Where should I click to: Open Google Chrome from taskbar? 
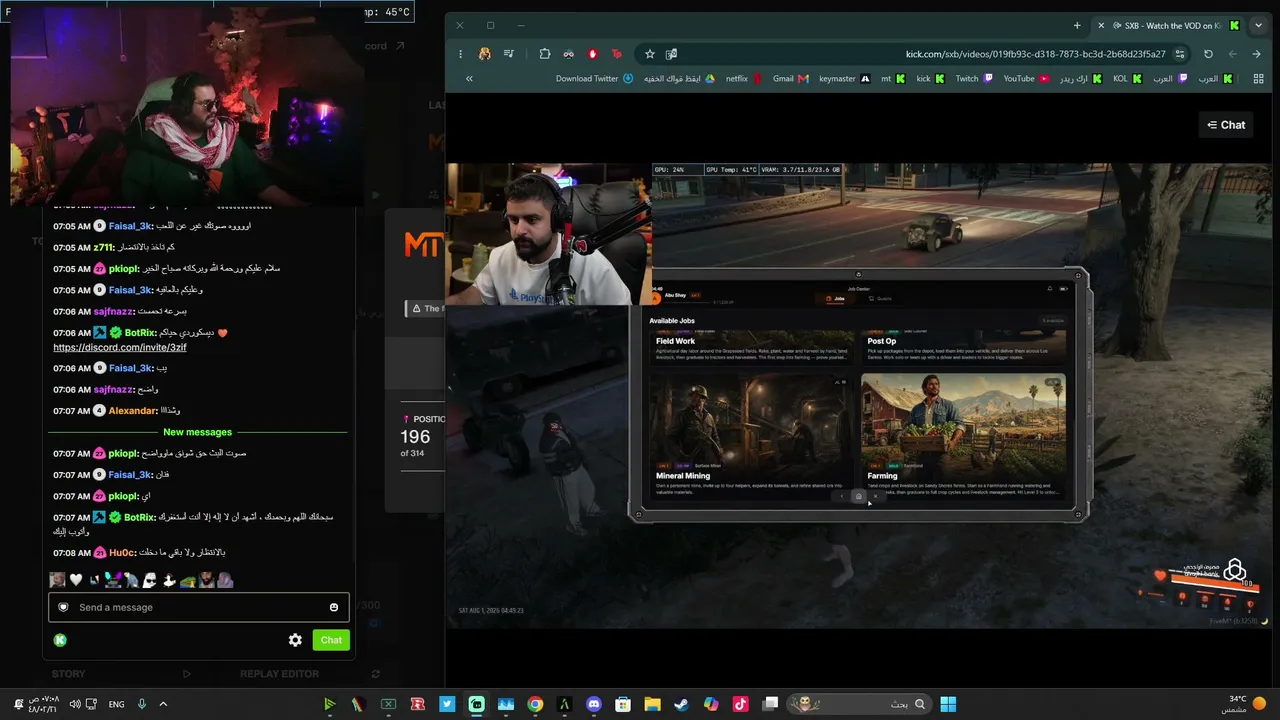tap(535, 704)
